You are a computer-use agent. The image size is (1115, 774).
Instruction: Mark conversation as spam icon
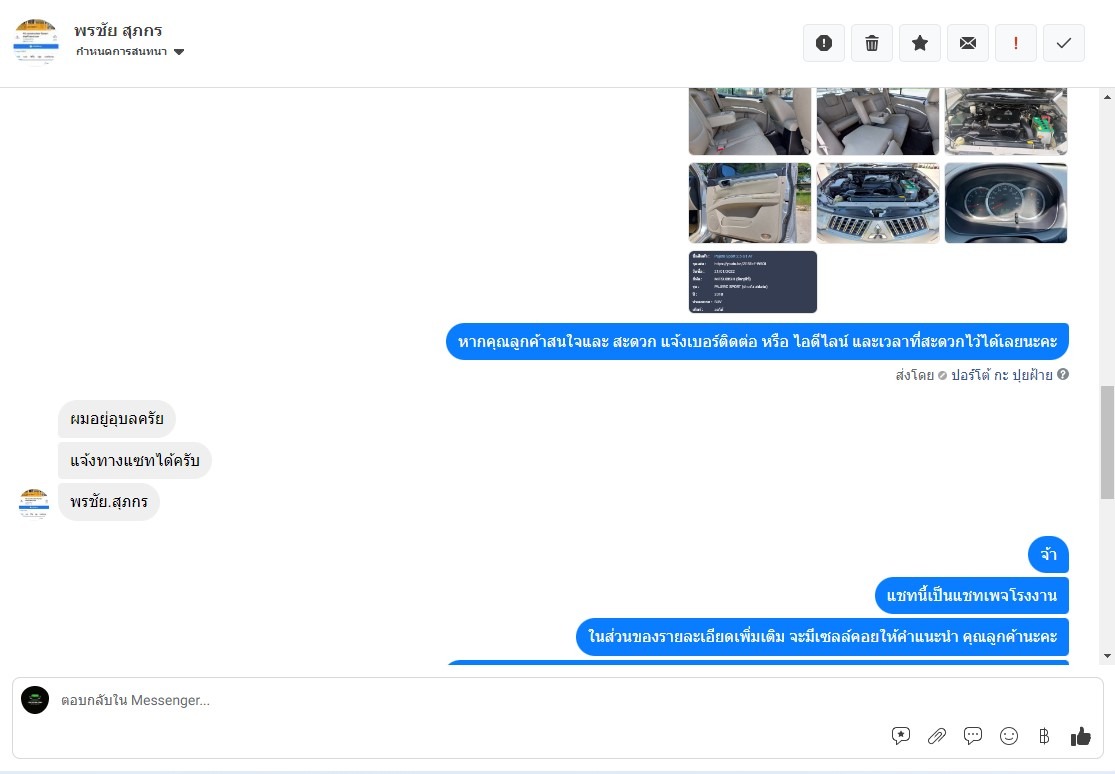point(823,43)
